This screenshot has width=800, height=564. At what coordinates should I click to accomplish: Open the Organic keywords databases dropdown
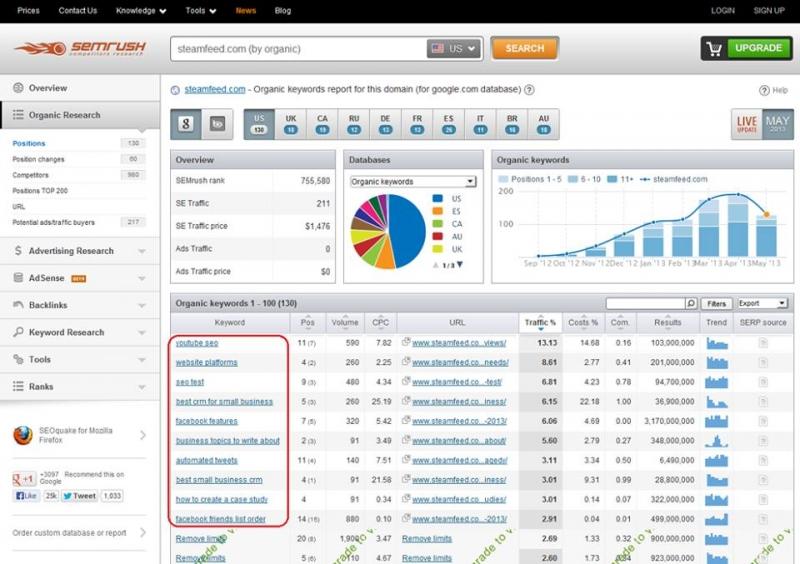click(413, 182)
